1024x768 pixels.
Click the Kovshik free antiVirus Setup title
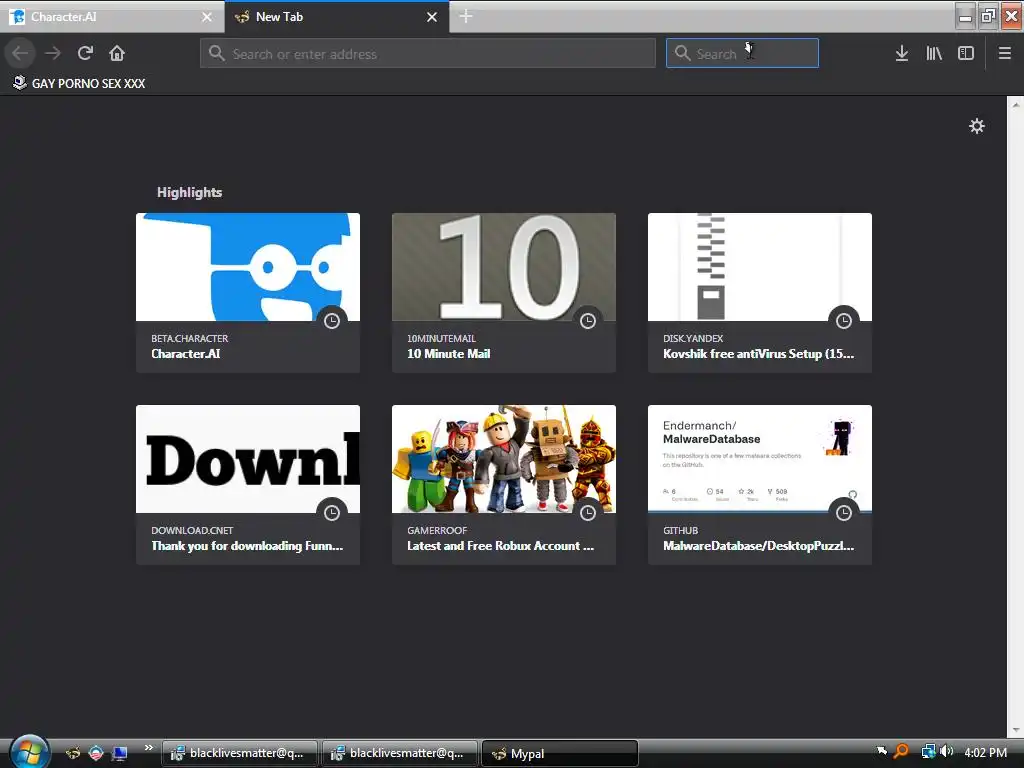(758, 354)
